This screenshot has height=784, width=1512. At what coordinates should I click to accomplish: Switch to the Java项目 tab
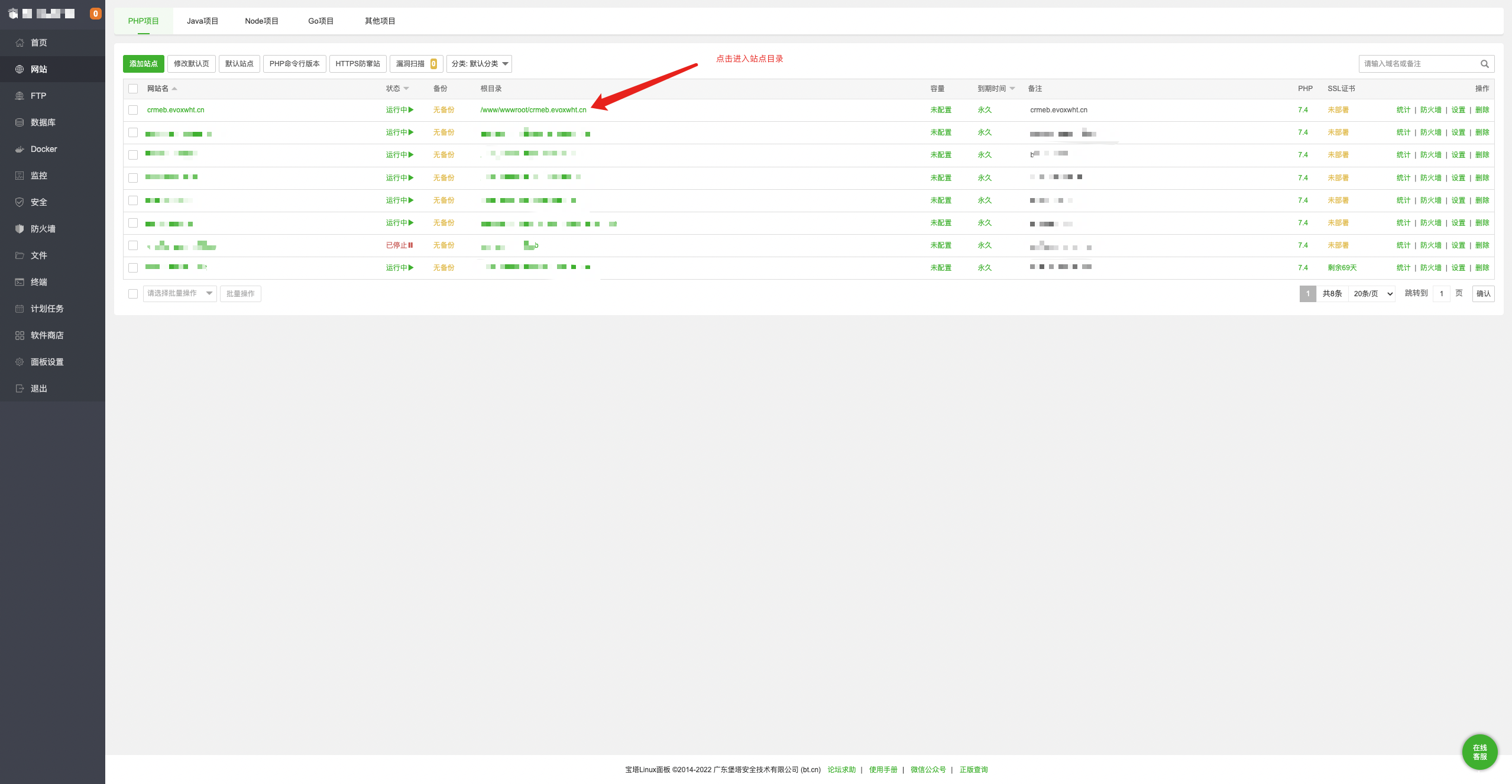(x=202, y=21)
